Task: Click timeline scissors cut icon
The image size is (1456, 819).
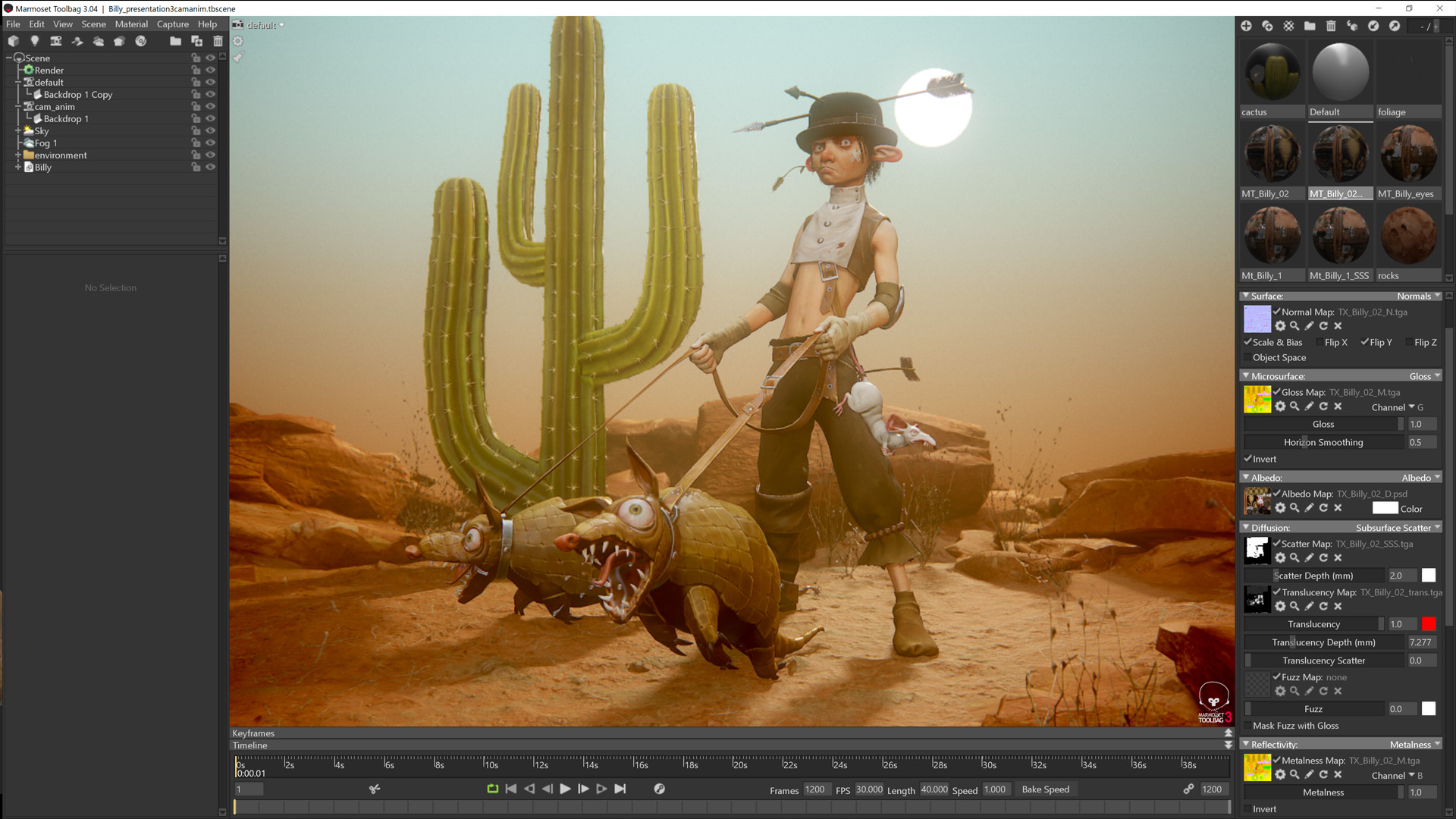Action: [x=375, y=789]
